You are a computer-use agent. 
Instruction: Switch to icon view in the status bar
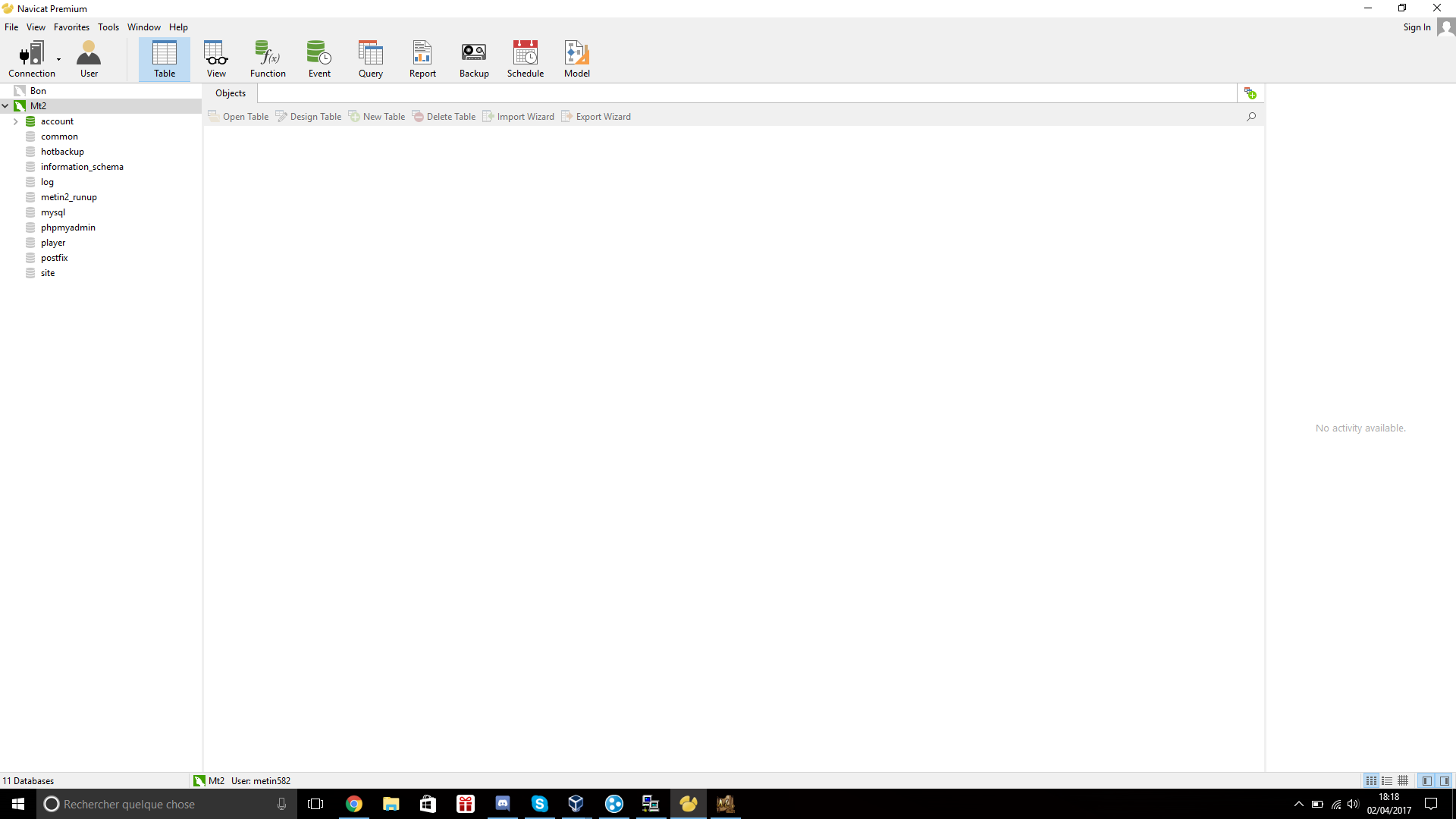(x=1371, y=781)
